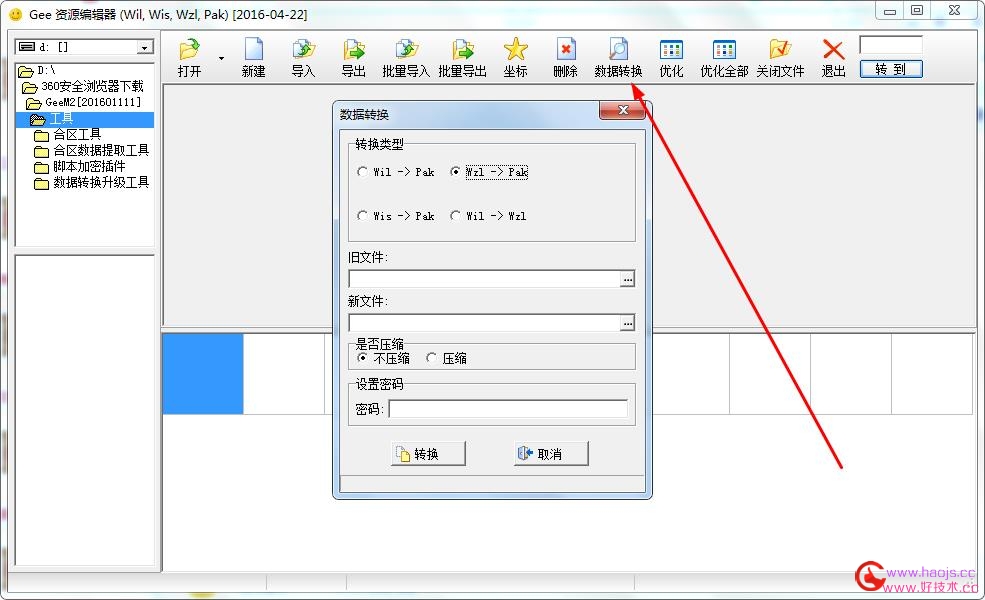
Task: Click the red 退出 exit icon
Action: 834,57
